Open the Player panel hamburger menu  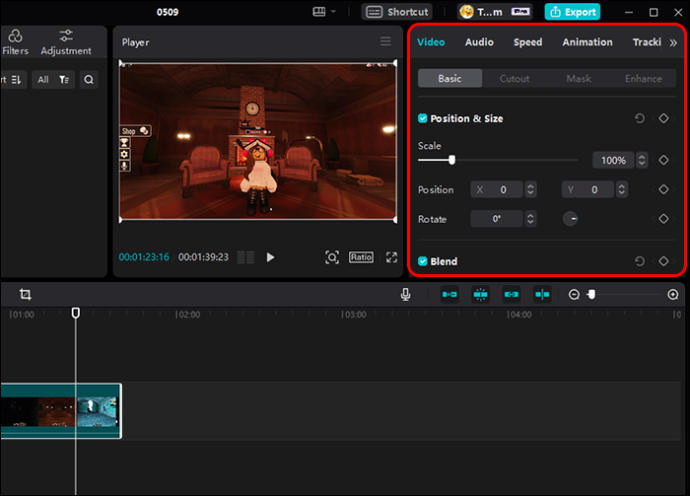pos(385,41)
